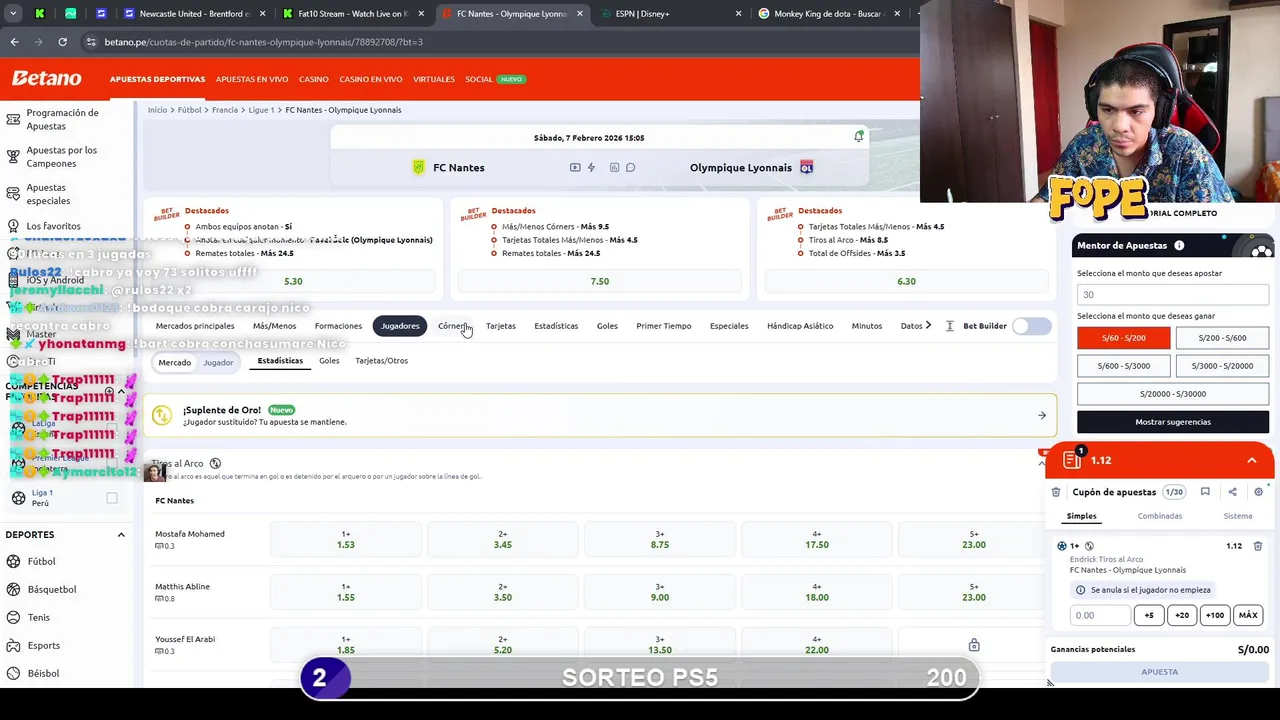Select the S/60 - S/200 winnings range
This screenshot has height=720, width=1280.
click(x=1123, y=338)
